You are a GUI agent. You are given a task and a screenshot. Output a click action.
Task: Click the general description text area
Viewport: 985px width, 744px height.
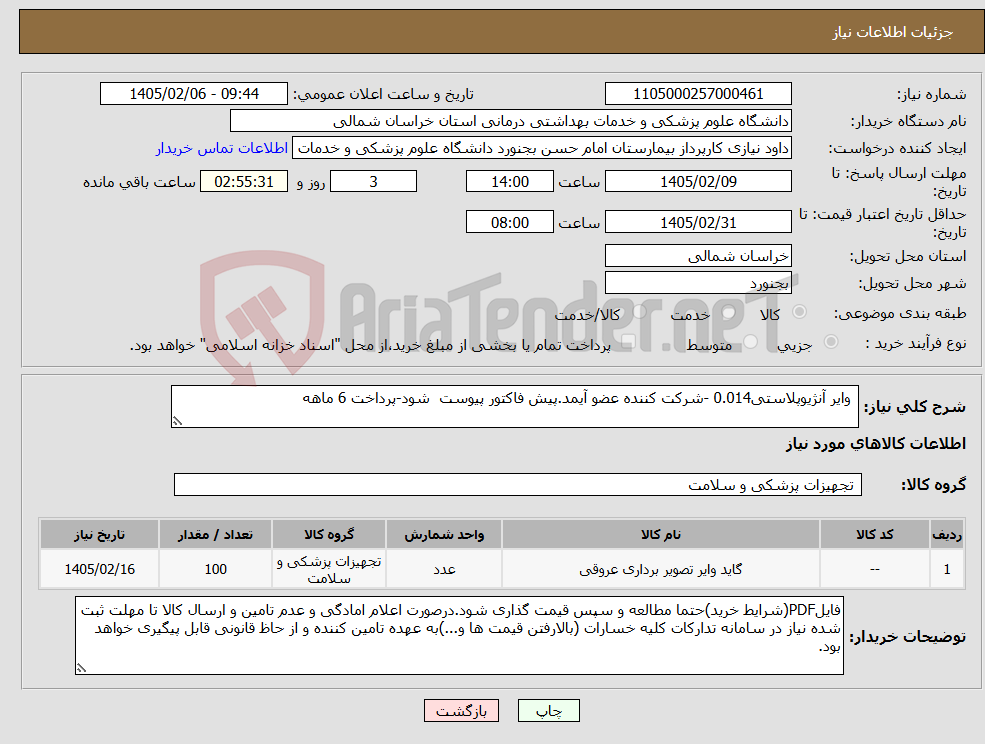click(514, 407)
